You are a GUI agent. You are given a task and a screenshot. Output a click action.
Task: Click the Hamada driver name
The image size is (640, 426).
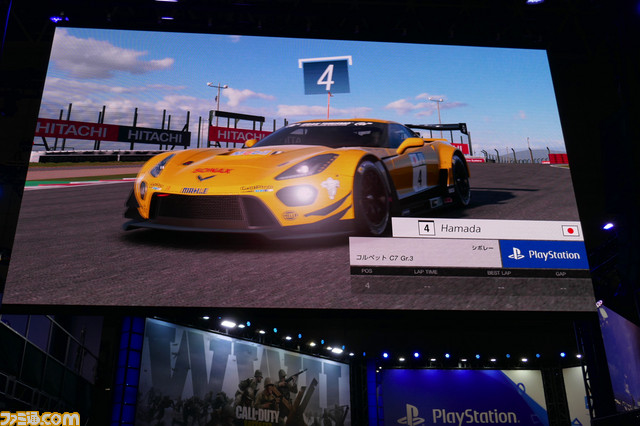pos(460,229)
